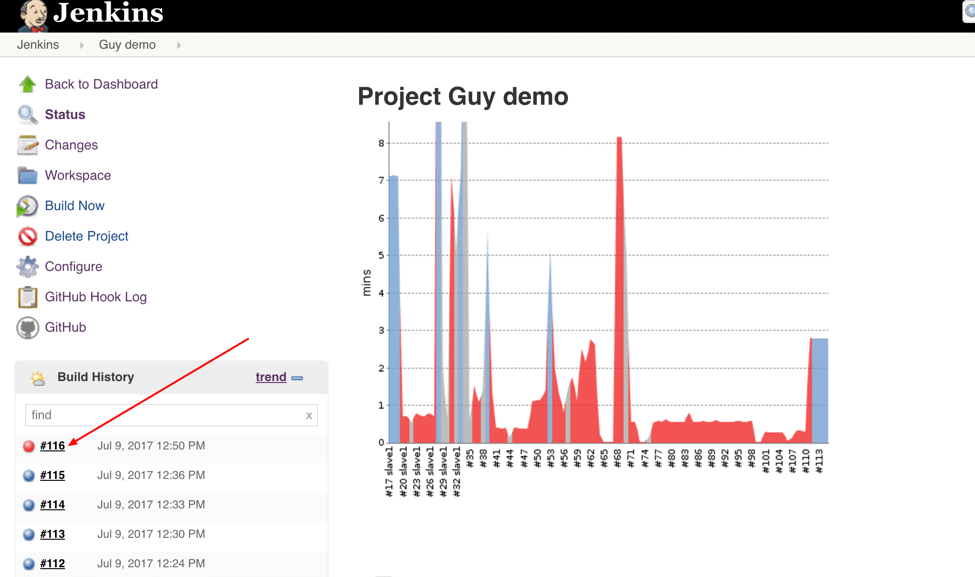Viewport: 975px width, 577px height.
Task: Click the mins axis label on the chart
Action: point(366,282)
